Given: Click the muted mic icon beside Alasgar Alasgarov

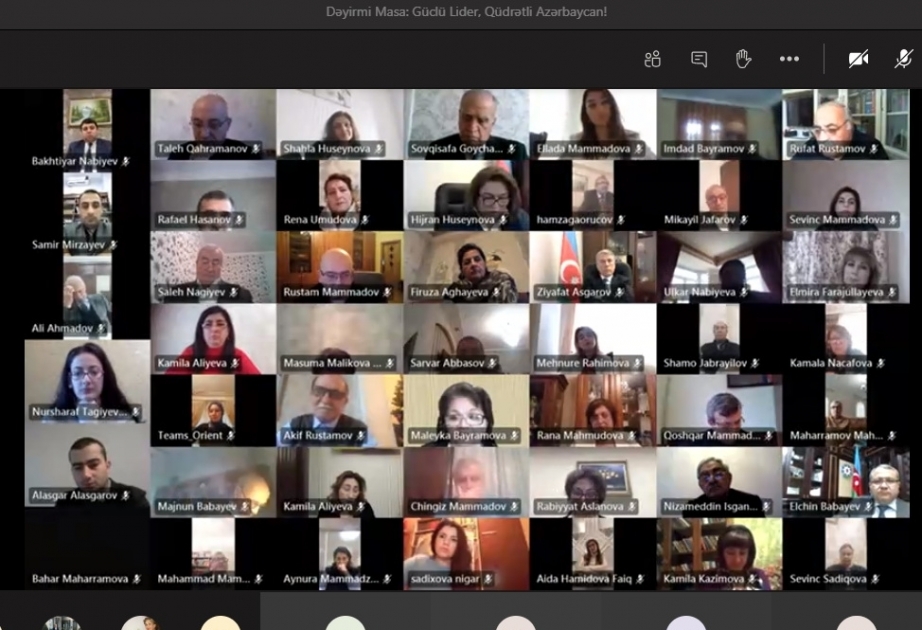Looking at the screenshot, I should pos(125,496).
